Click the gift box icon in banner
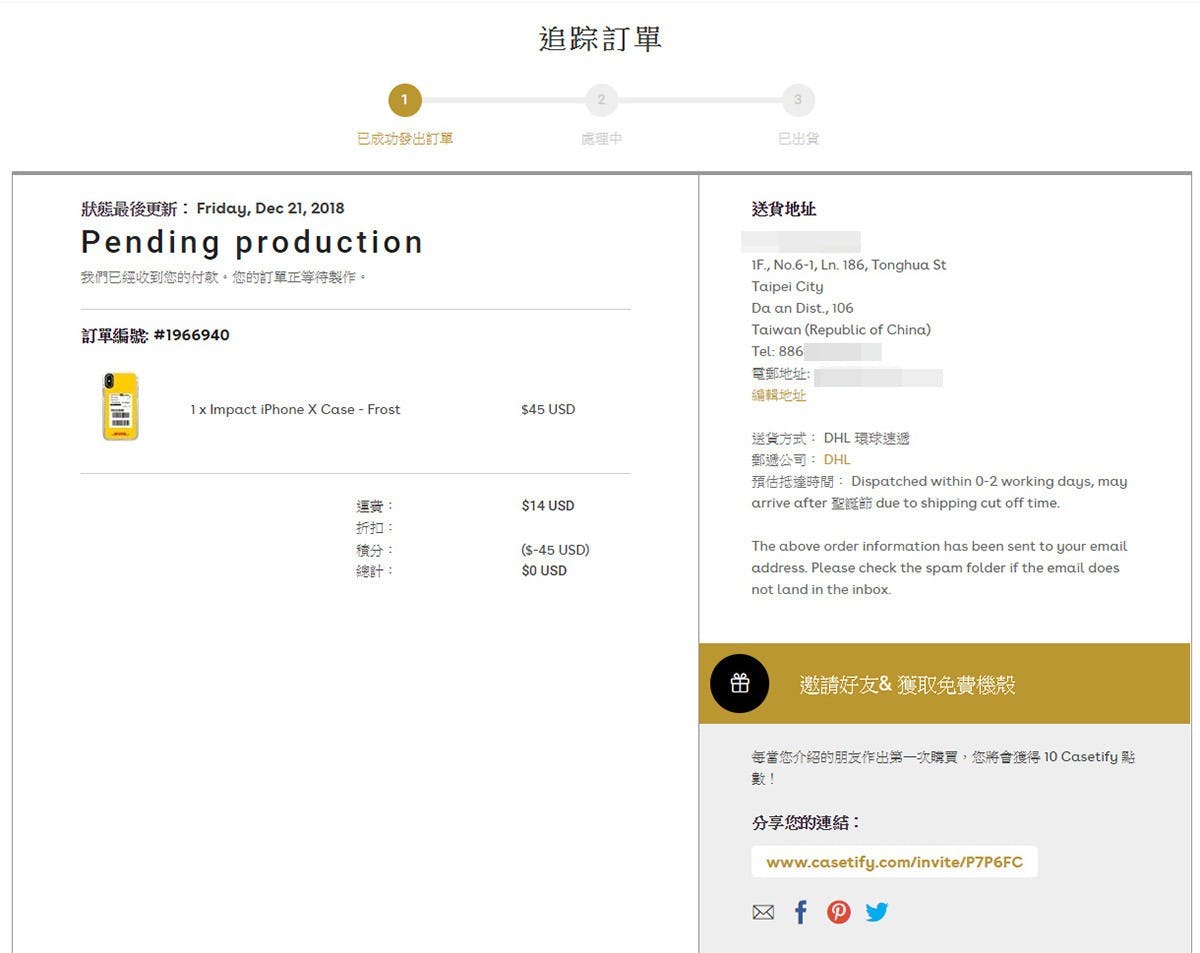 (x=739, y=684)
